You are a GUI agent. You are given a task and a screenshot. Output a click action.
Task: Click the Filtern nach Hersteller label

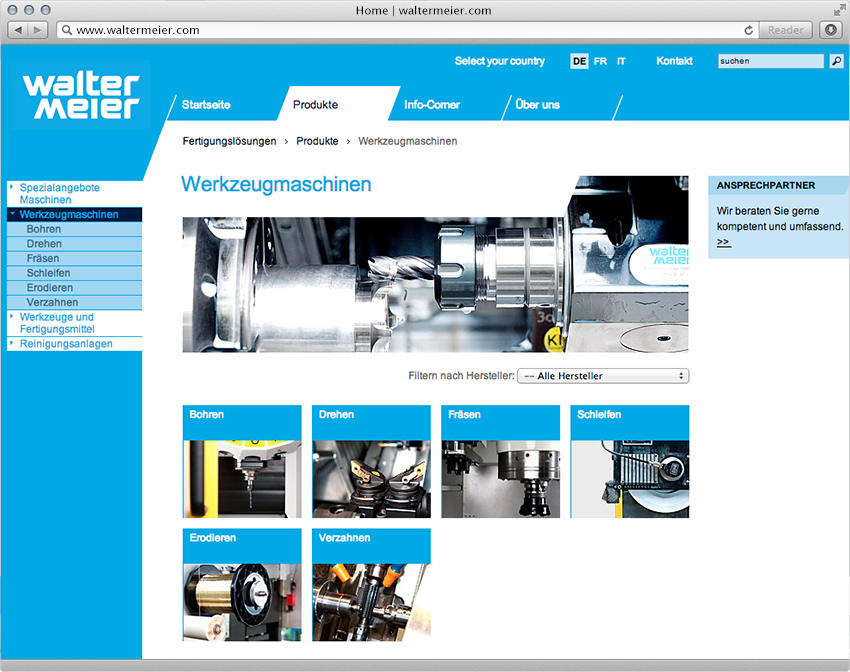(x=461, y=376)
